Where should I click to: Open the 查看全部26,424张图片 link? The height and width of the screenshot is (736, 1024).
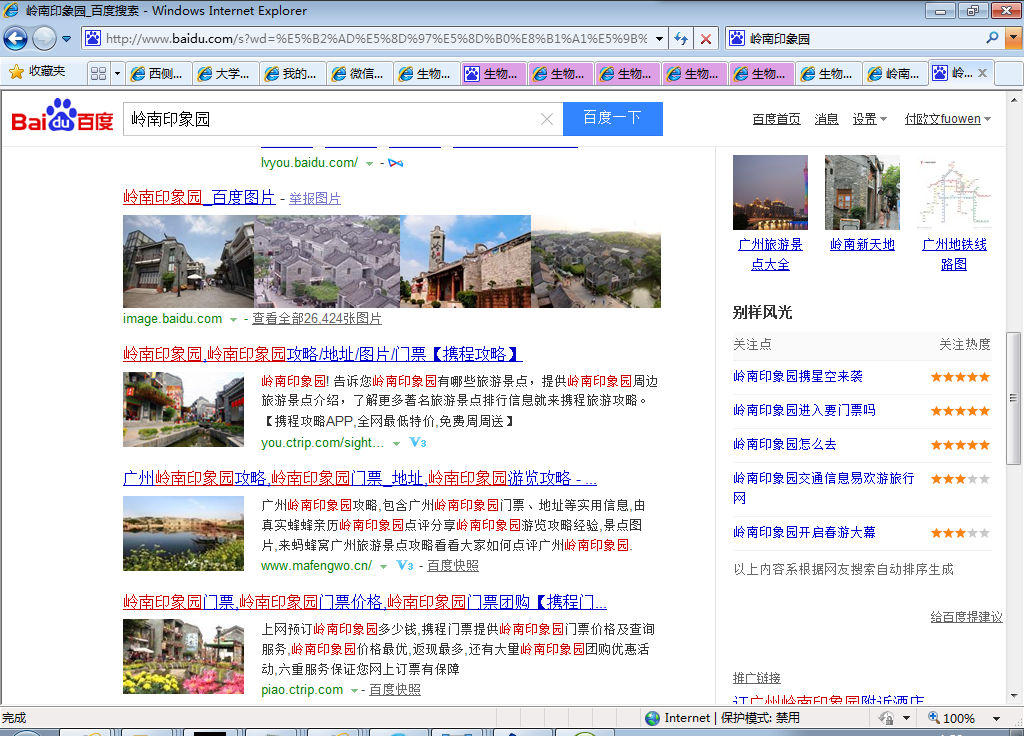(x=316, y=319)
